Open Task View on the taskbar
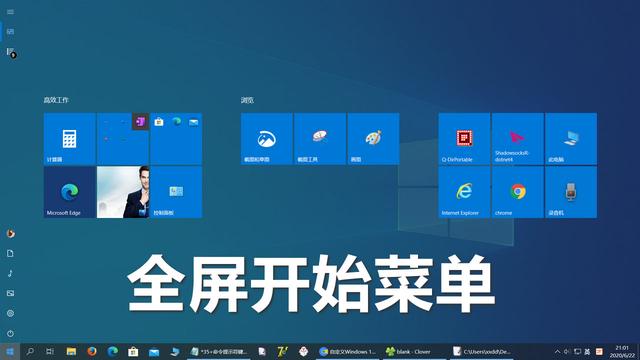 tap(50, 351)
